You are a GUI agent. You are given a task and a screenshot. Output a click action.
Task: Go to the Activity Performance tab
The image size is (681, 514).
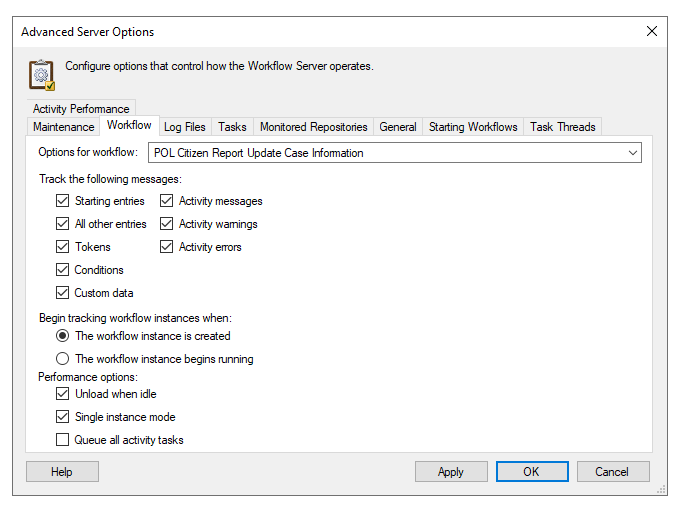click(x=81, y=109)
